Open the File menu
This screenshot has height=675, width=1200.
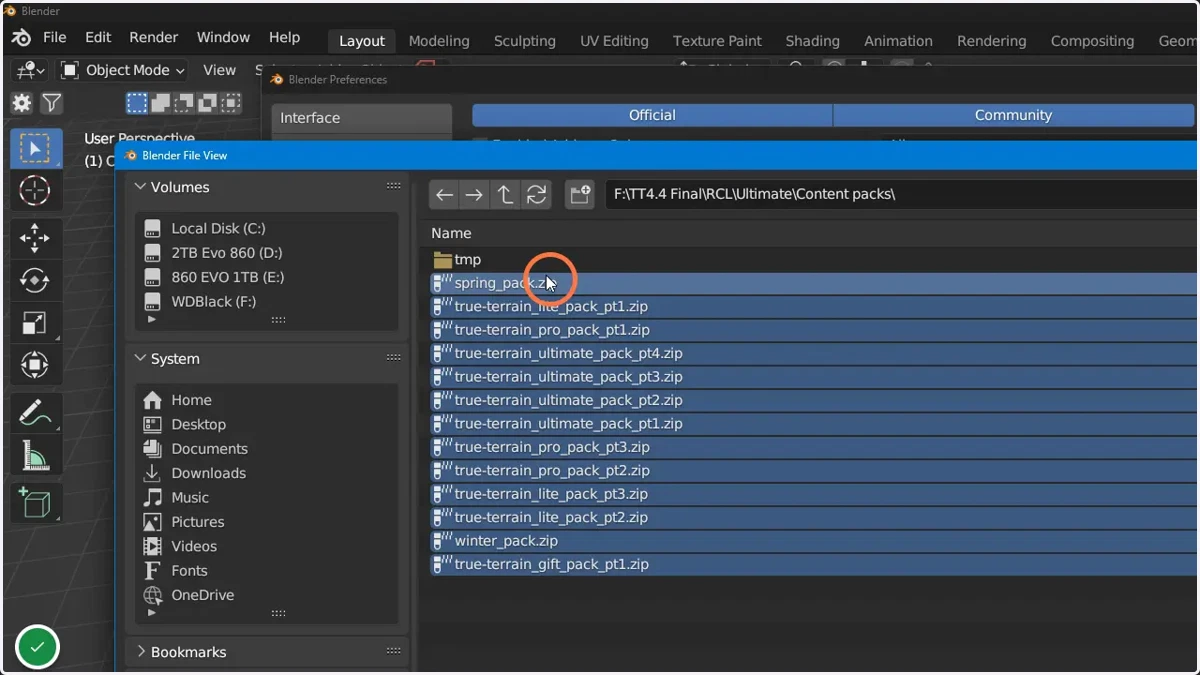[55, 37]
